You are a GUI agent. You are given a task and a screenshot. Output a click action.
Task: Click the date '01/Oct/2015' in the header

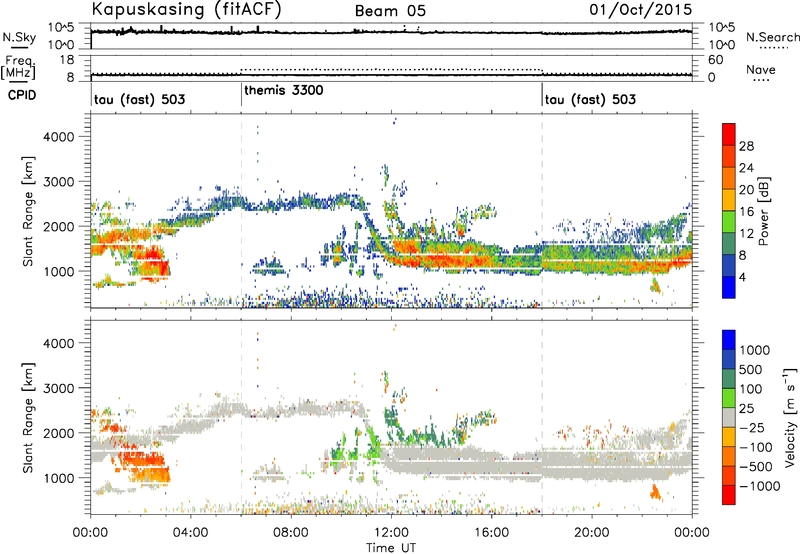point(641,10)
